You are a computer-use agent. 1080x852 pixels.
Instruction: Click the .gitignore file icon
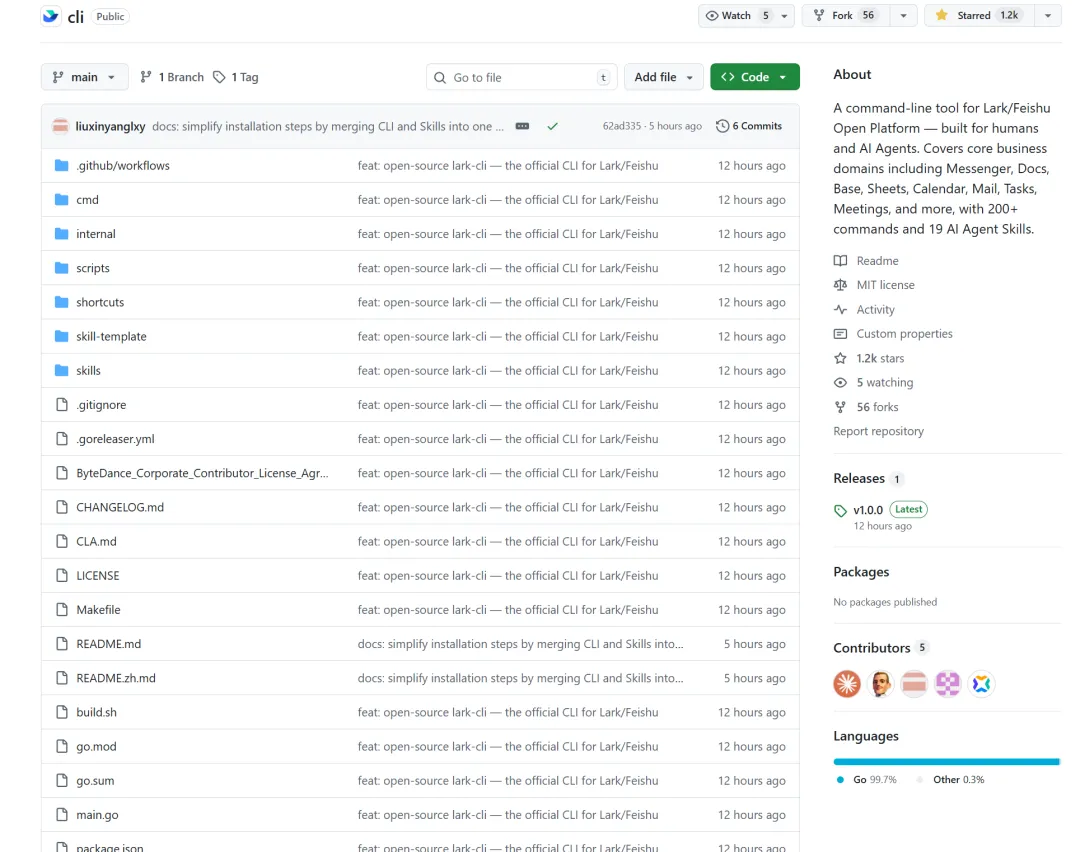(x=62, y=404)
